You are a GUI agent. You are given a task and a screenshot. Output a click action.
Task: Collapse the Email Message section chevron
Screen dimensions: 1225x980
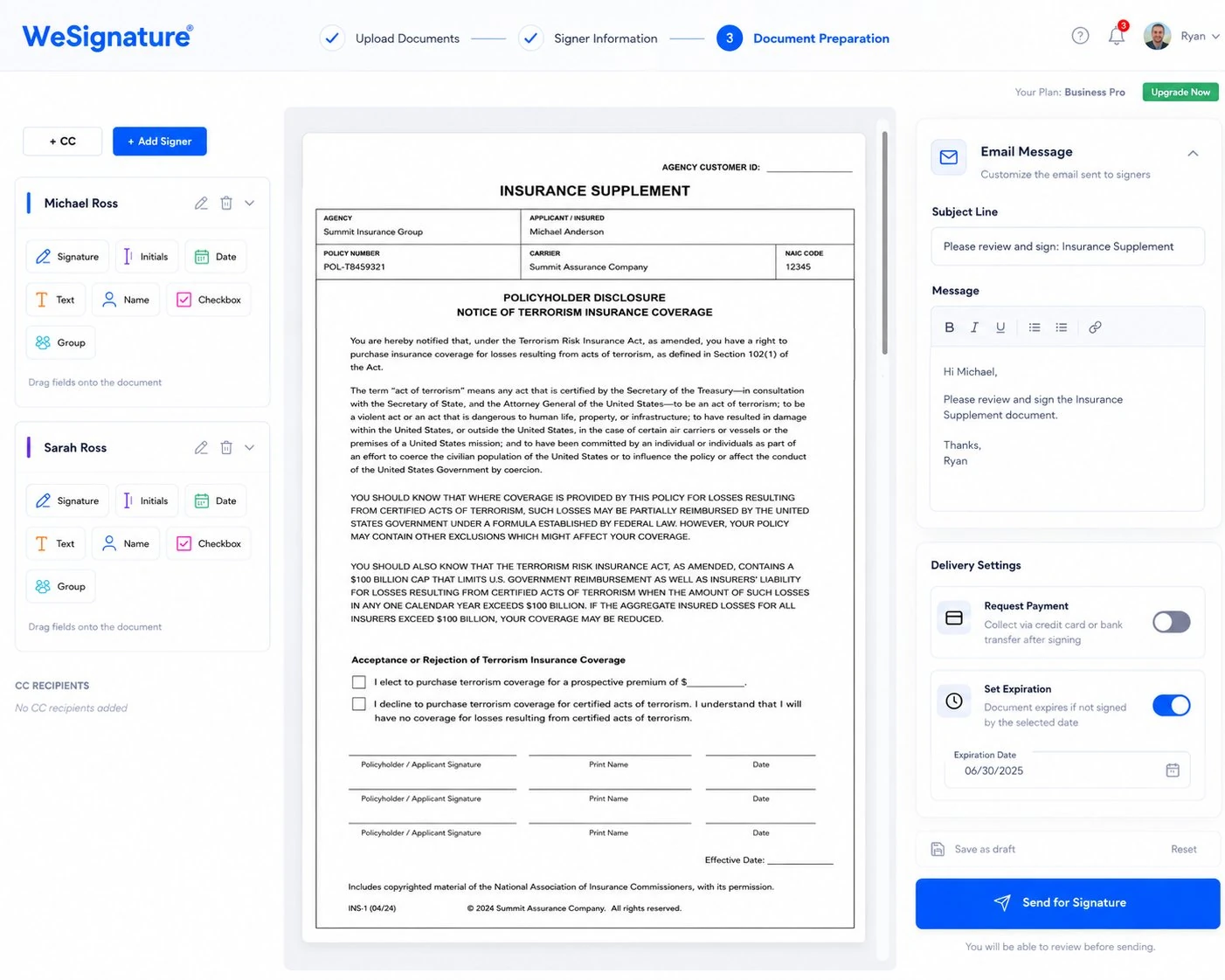[1193, 154]
